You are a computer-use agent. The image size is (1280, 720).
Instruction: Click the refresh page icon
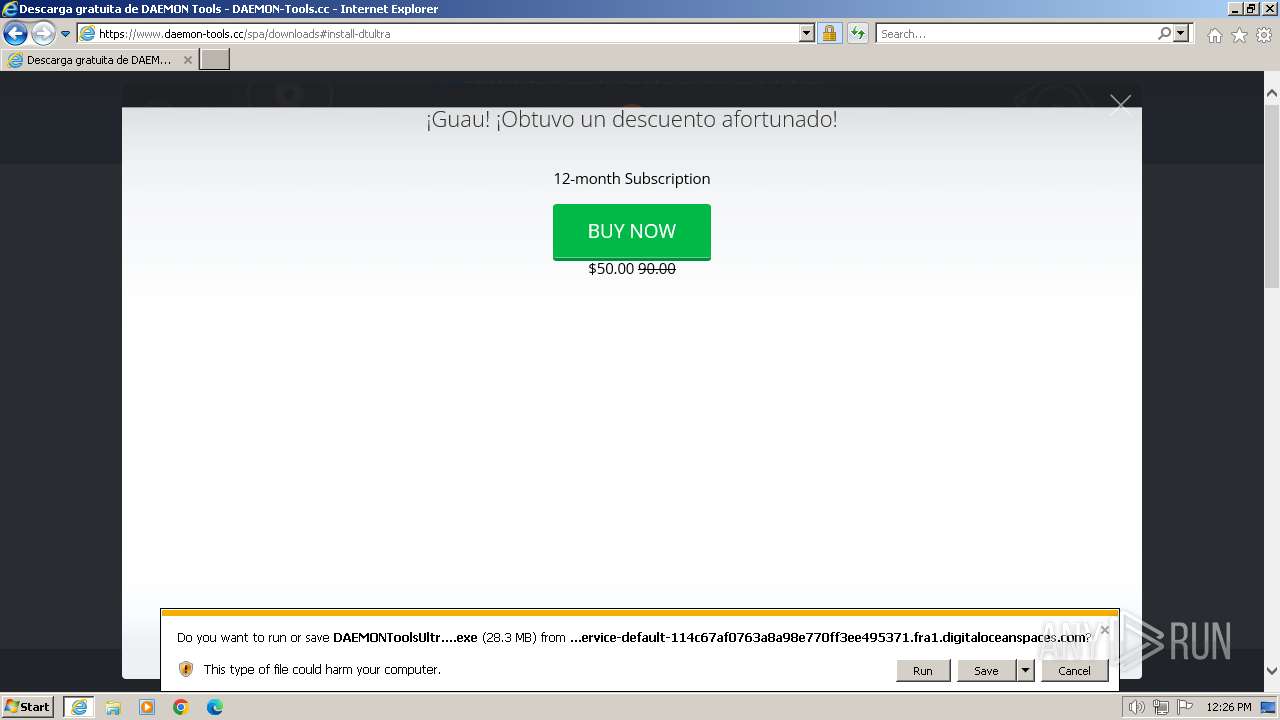pos(857,33)
